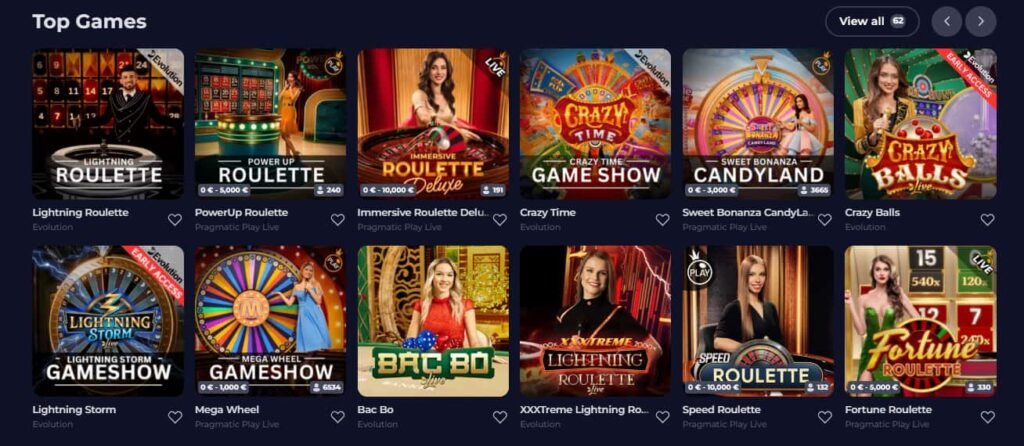Favorite Fortune Roulette with heart
The height and width of the screenshot is (446, 1024).
point(987,417)
